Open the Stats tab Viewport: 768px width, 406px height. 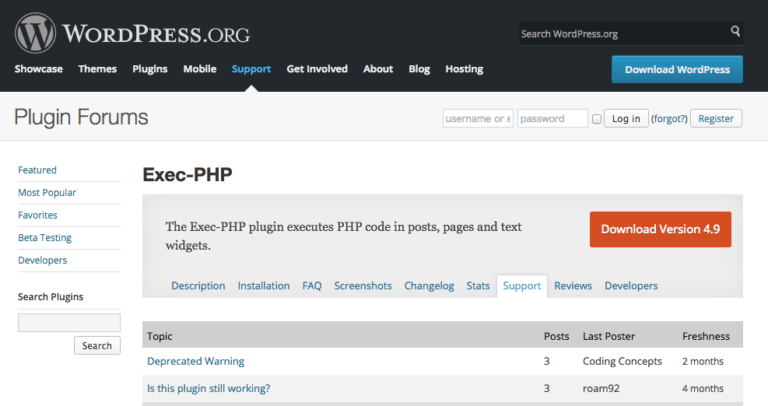tap(478, 286)
